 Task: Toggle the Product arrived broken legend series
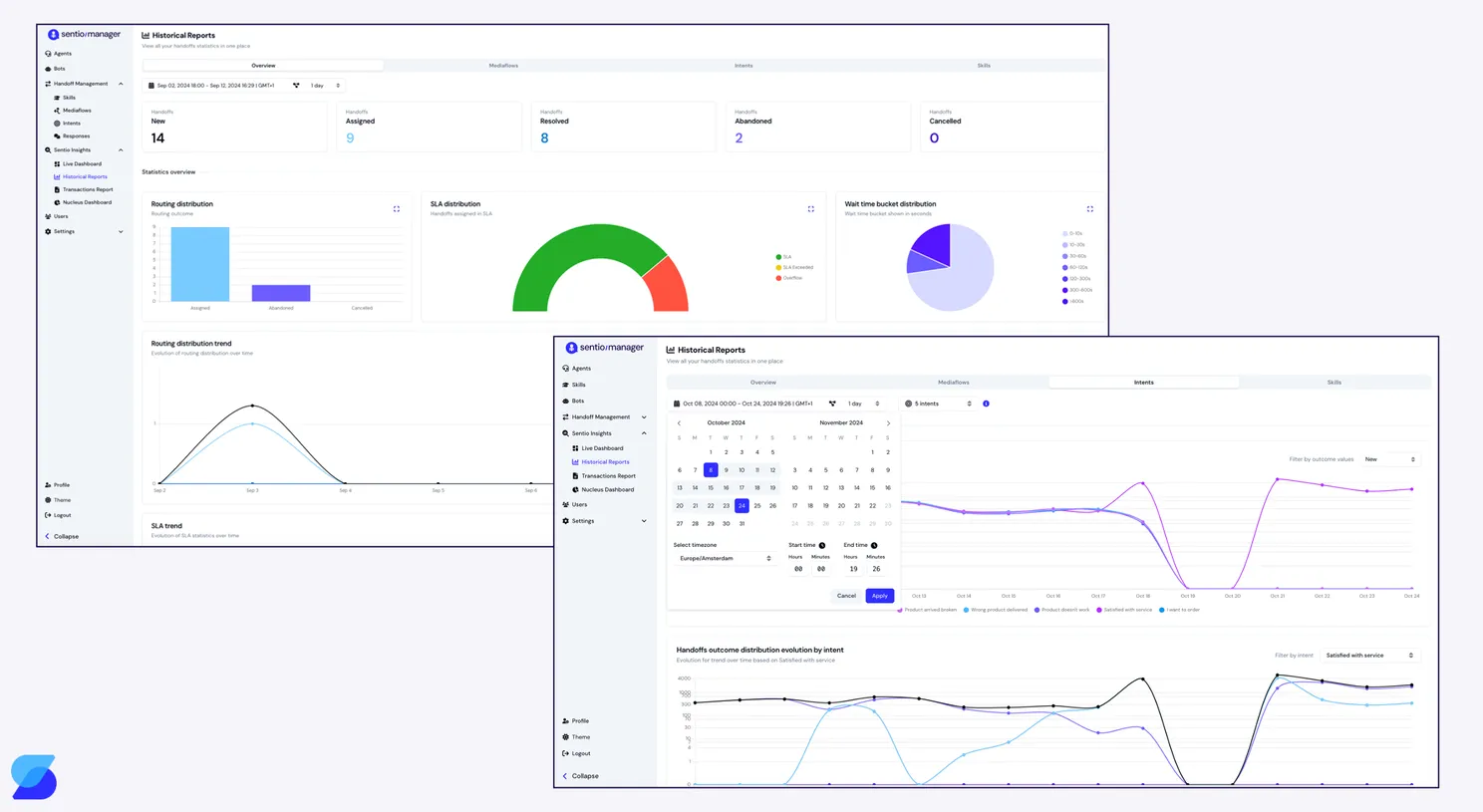(x=927, y=610)
